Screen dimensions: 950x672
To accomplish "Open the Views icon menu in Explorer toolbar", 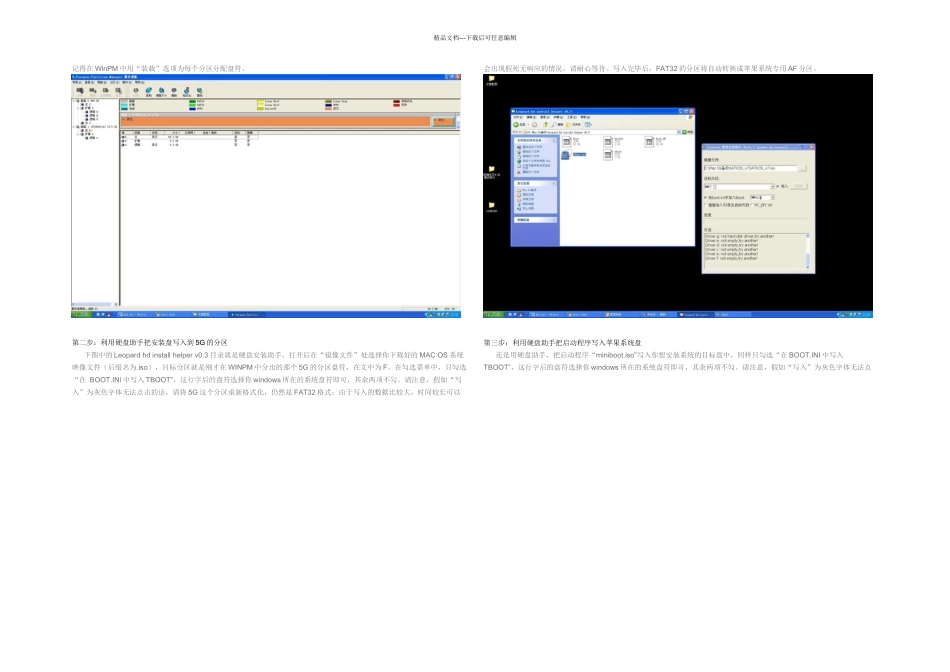I will (x=588, y=124).
